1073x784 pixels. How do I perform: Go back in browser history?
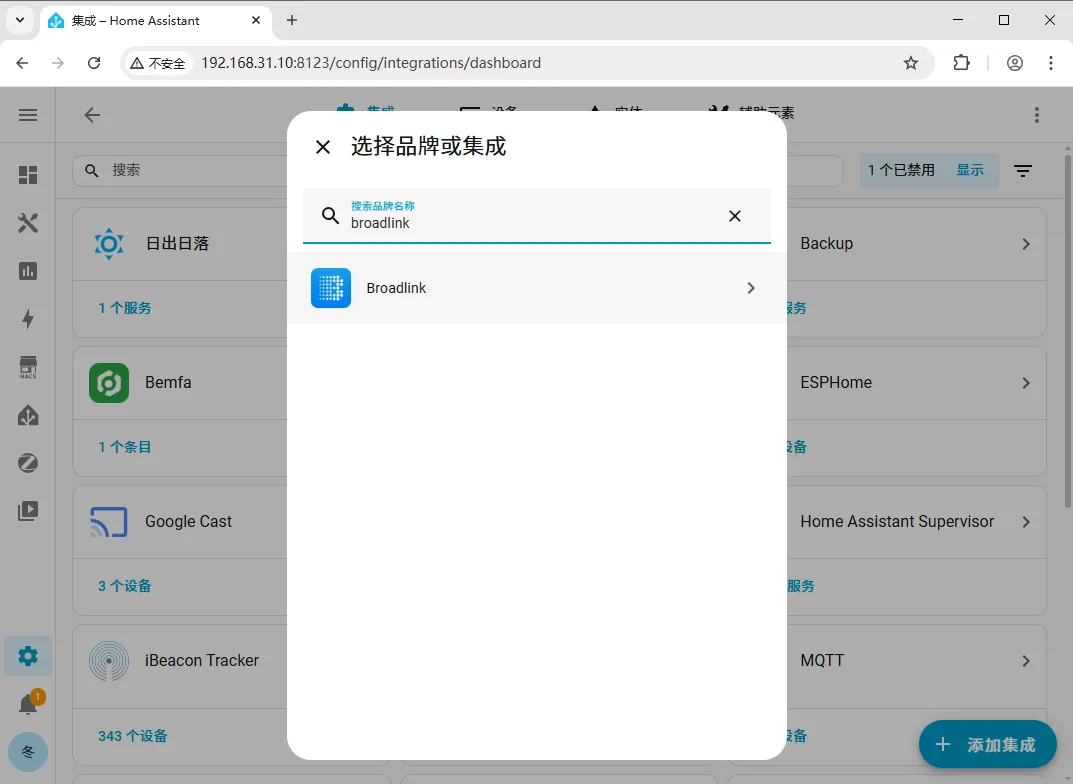point(22,63)
